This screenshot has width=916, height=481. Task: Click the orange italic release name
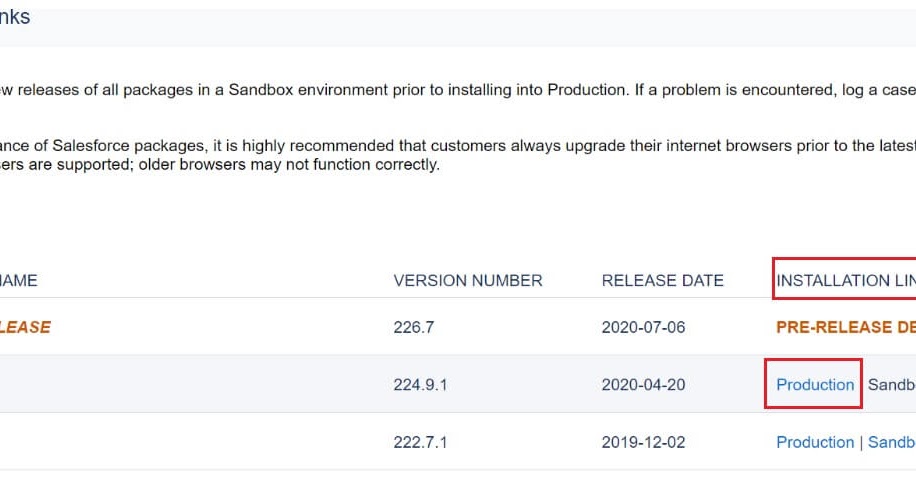pyautogui.click(x=25, y=327)
